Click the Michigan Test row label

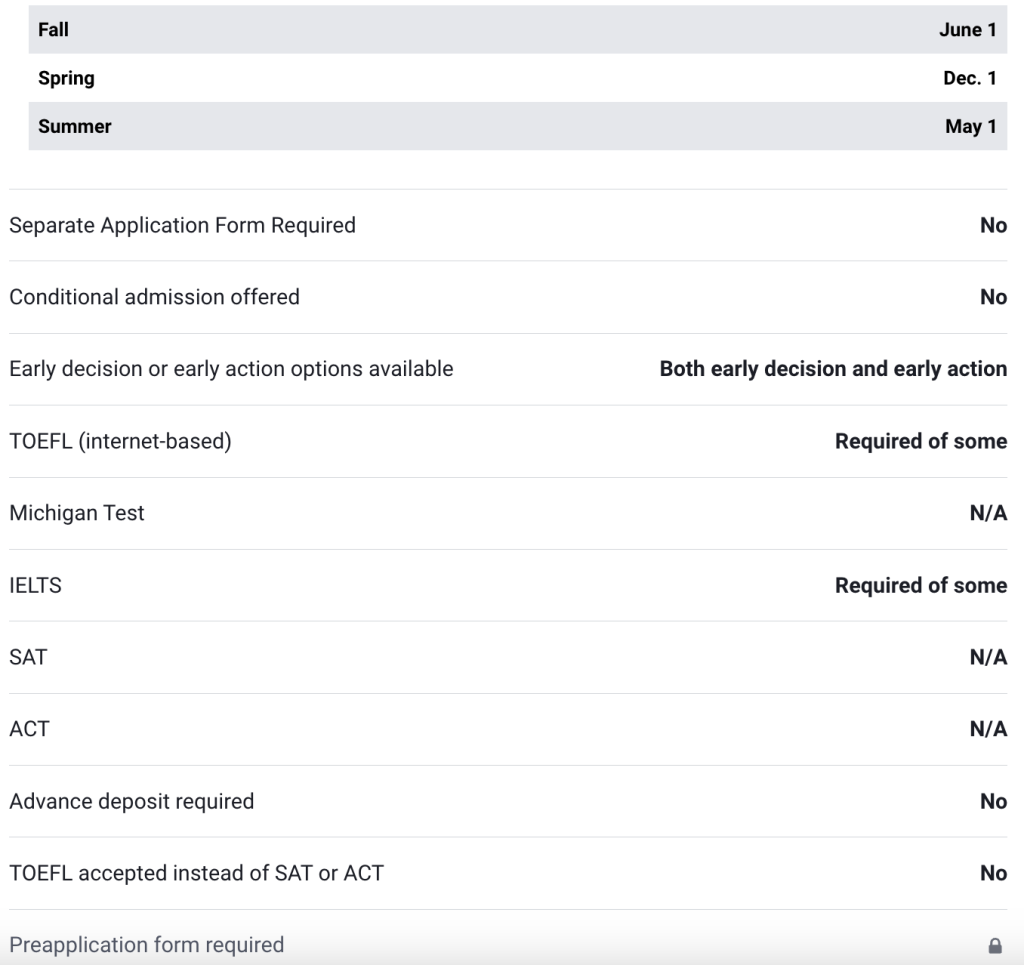[x=77, y=513]
